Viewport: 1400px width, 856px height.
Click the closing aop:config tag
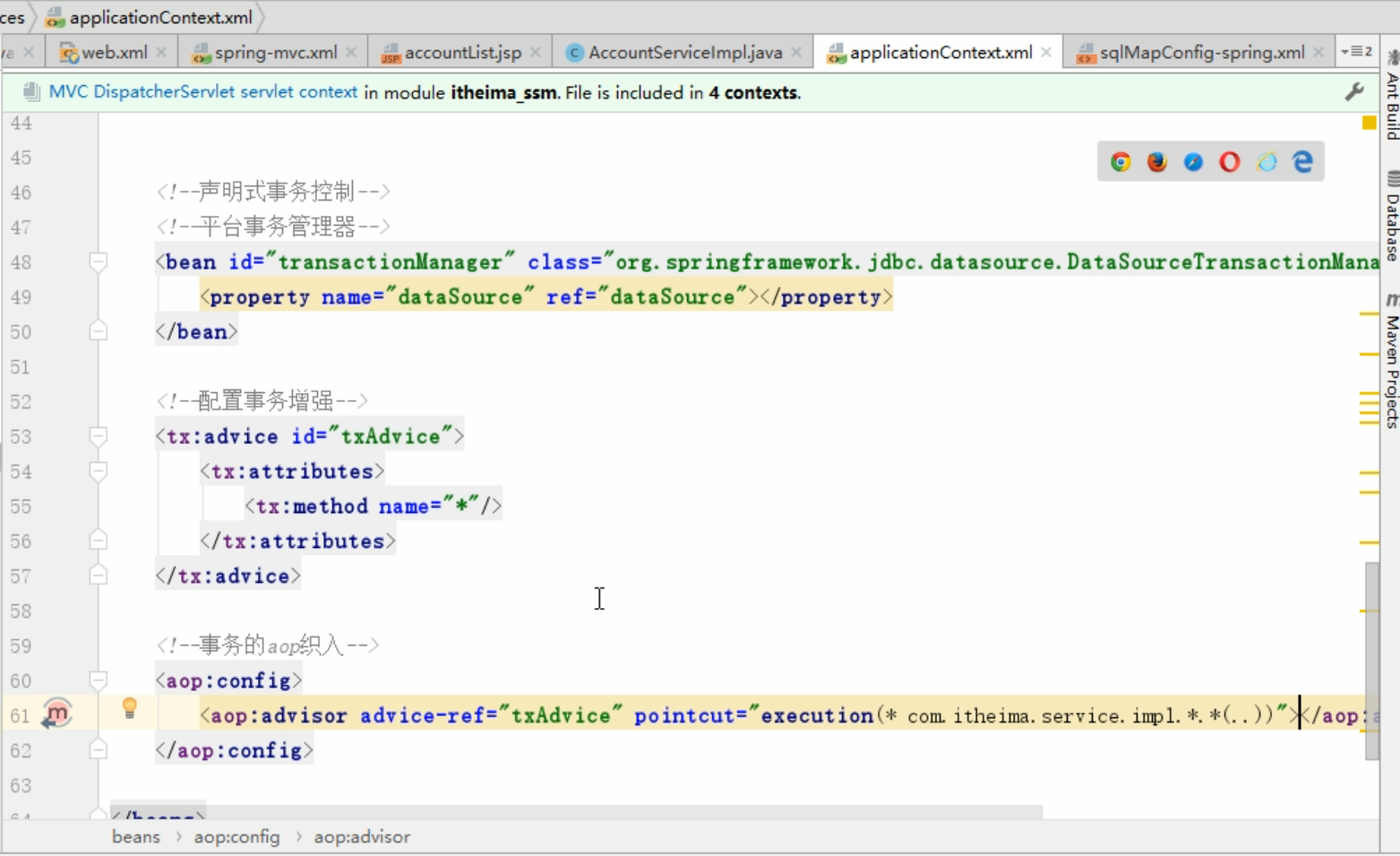pos(235,750)
